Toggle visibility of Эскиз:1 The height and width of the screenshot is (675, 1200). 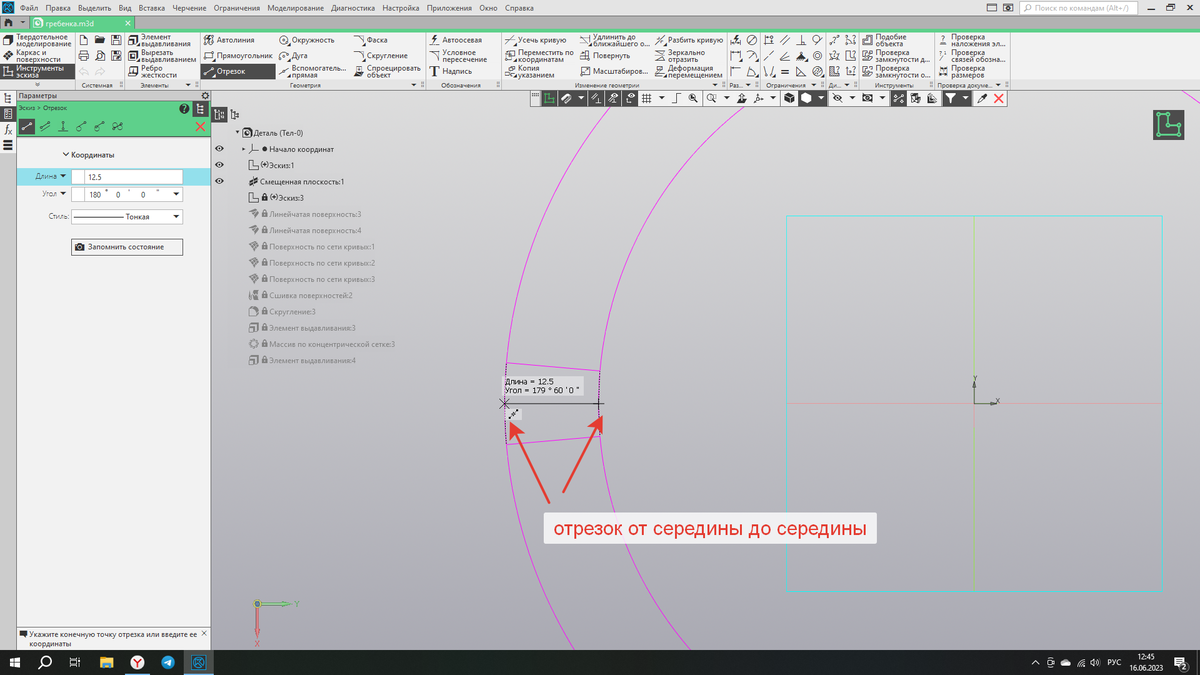219,165
